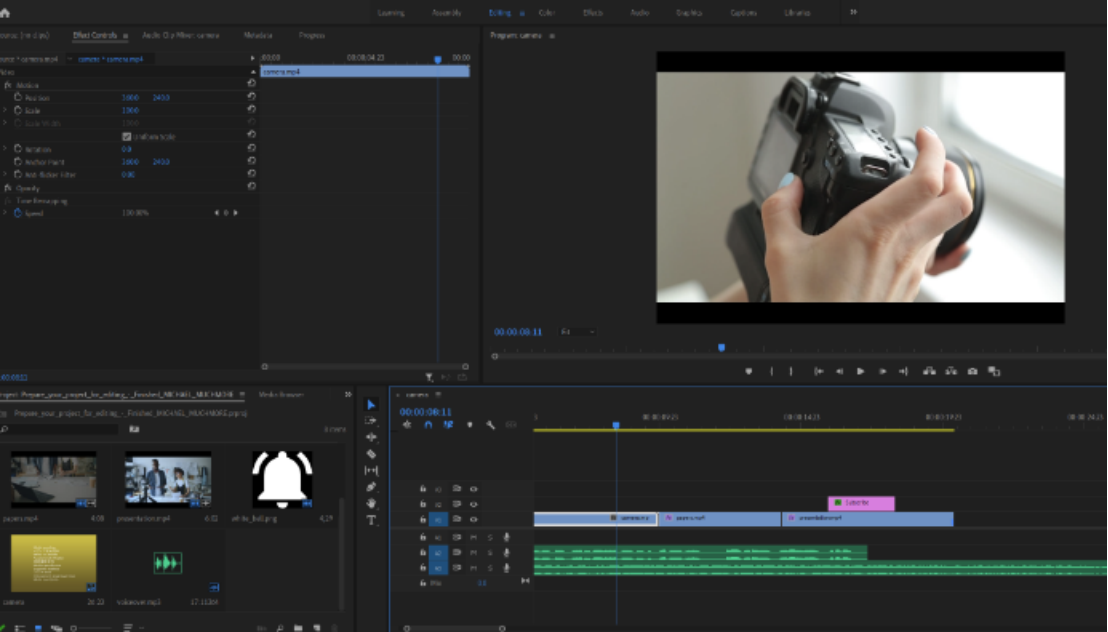Reset the Motion effect
The width and height of the screenshot is (1108, 632).
249,83
